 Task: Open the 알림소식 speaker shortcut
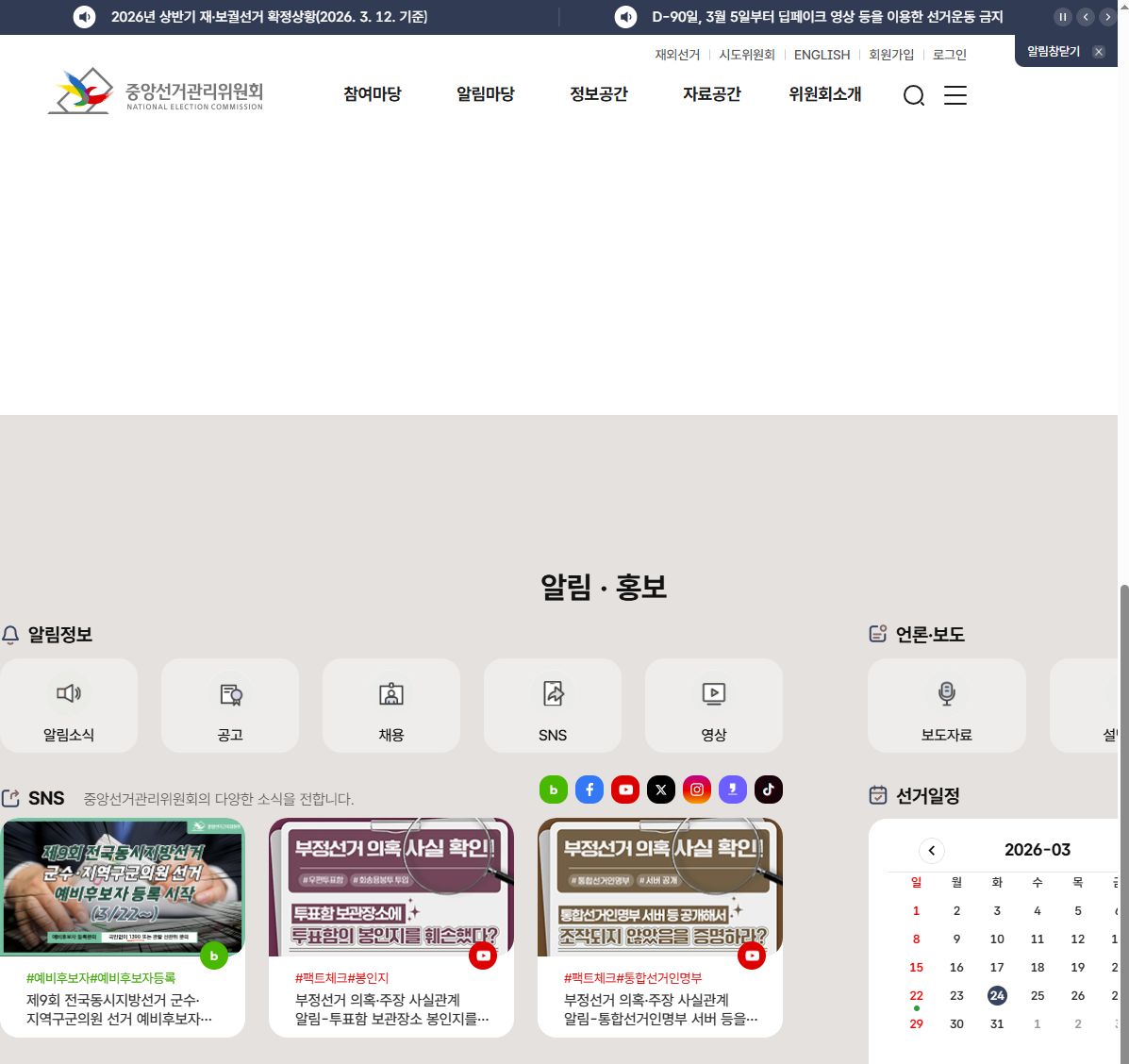click(x=69, y=706)
